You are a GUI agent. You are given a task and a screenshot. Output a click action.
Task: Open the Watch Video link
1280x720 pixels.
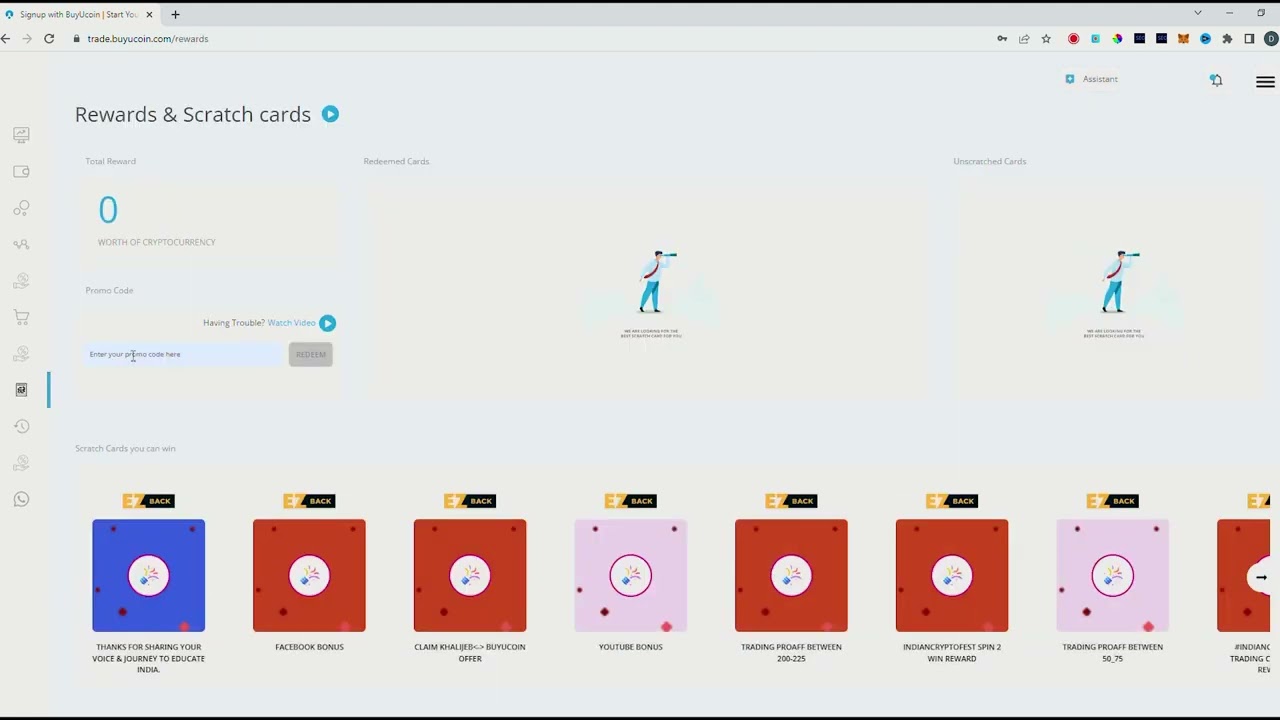point(291,323)
